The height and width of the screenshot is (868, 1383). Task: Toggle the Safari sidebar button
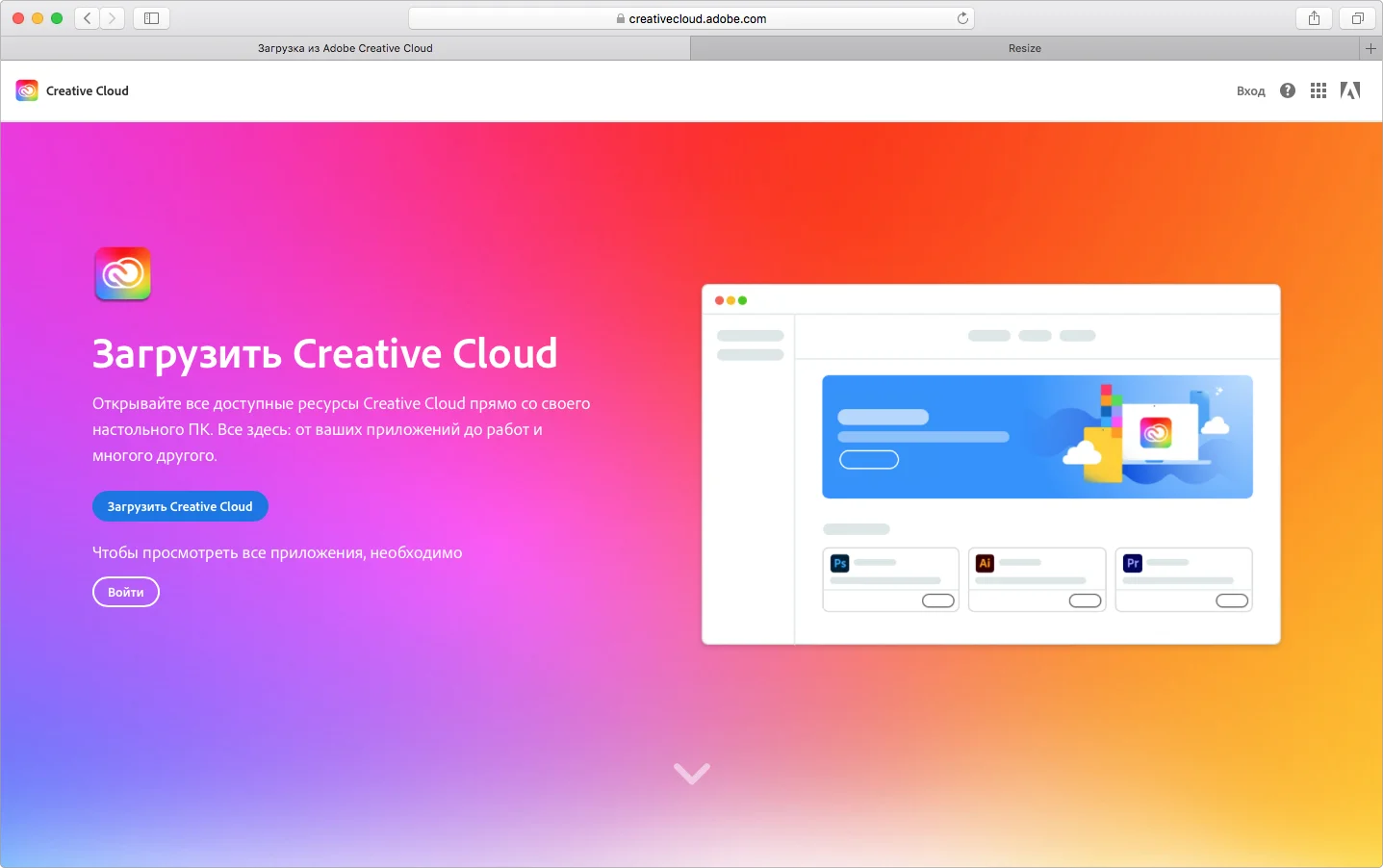[151, 18]
